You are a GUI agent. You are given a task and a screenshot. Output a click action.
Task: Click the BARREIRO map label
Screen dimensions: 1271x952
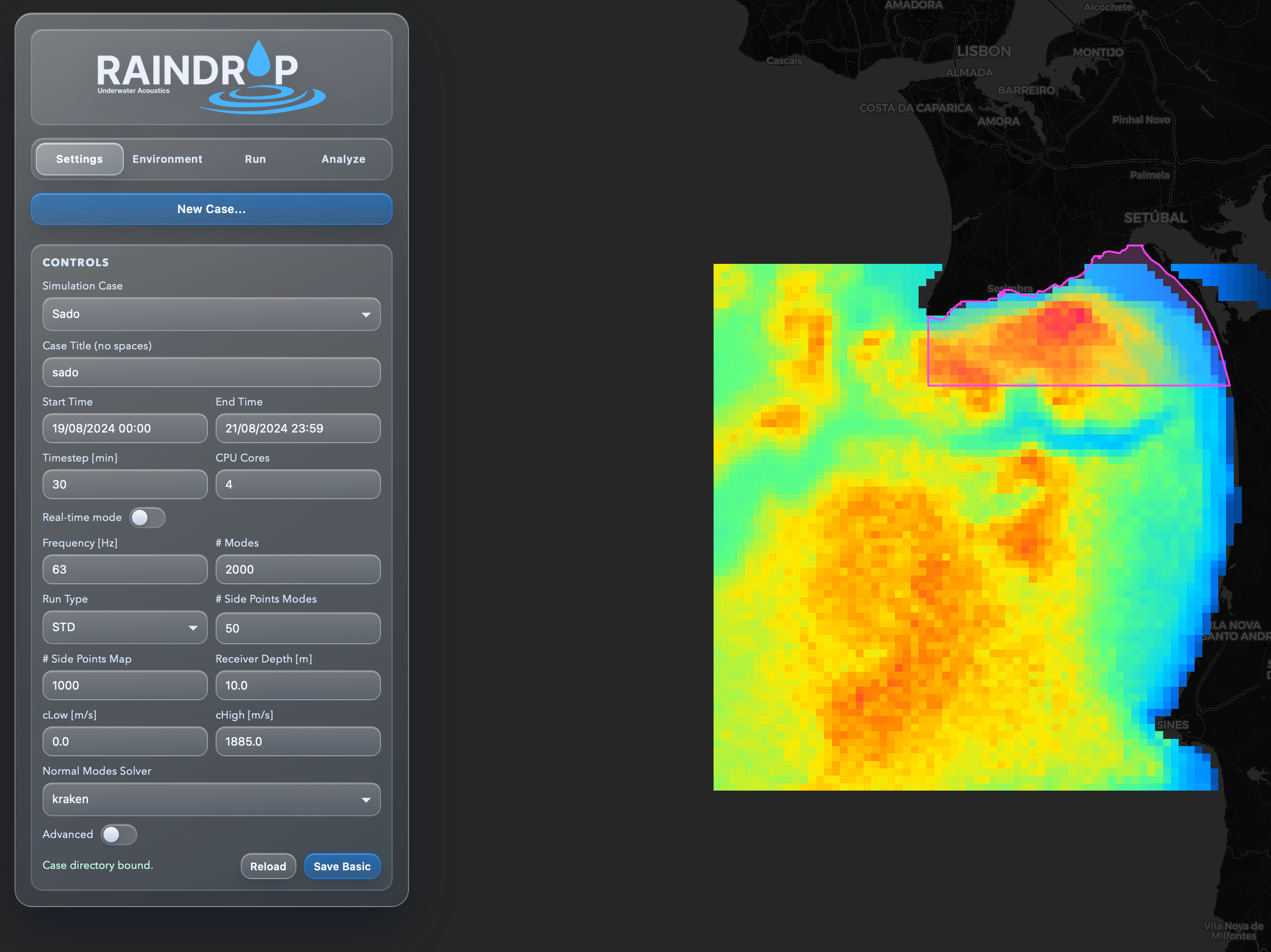coord(1027,90)
